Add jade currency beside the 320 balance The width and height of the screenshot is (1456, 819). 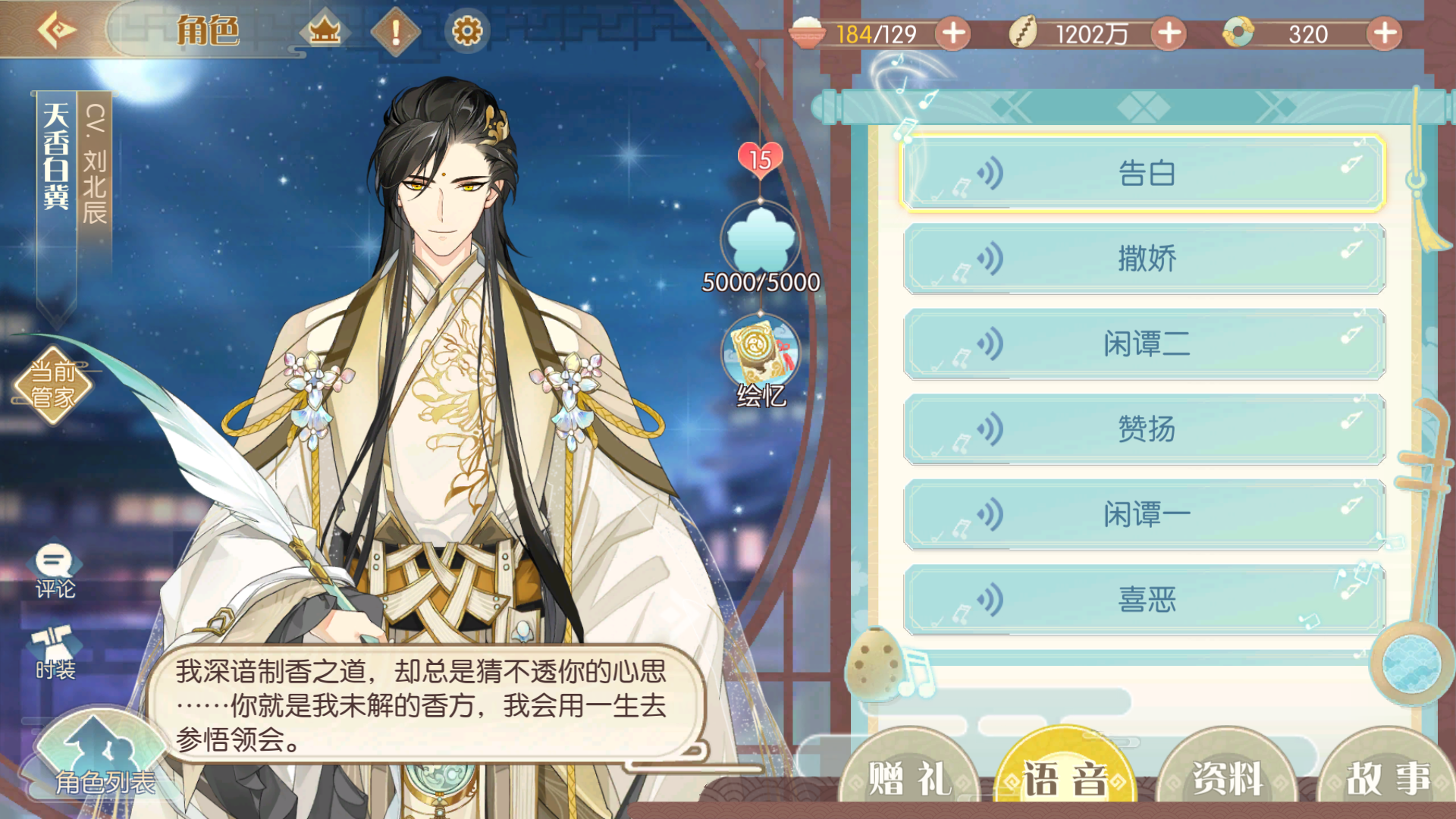[x=1385, y=33]
